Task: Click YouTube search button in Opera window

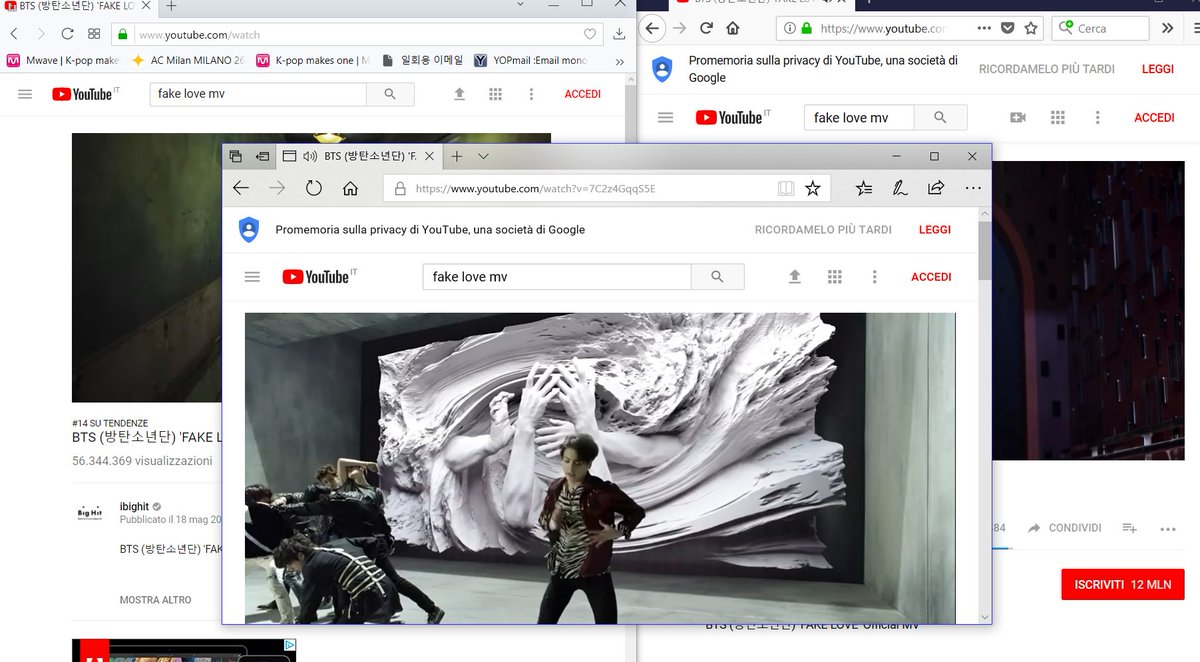Action: tap(390, 94)
